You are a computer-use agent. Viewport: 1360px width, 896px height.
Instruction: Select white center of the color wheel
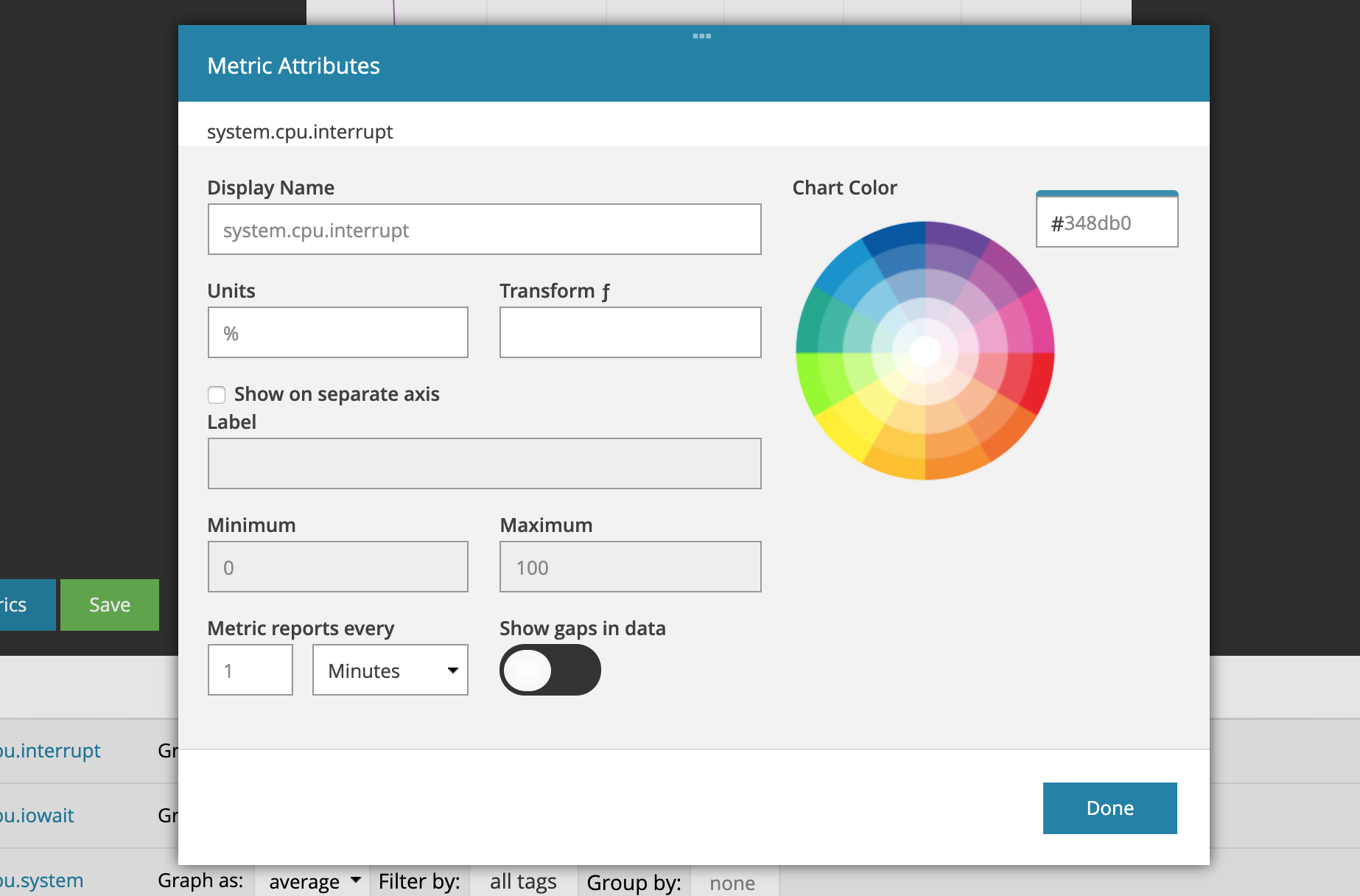point(925,351)
